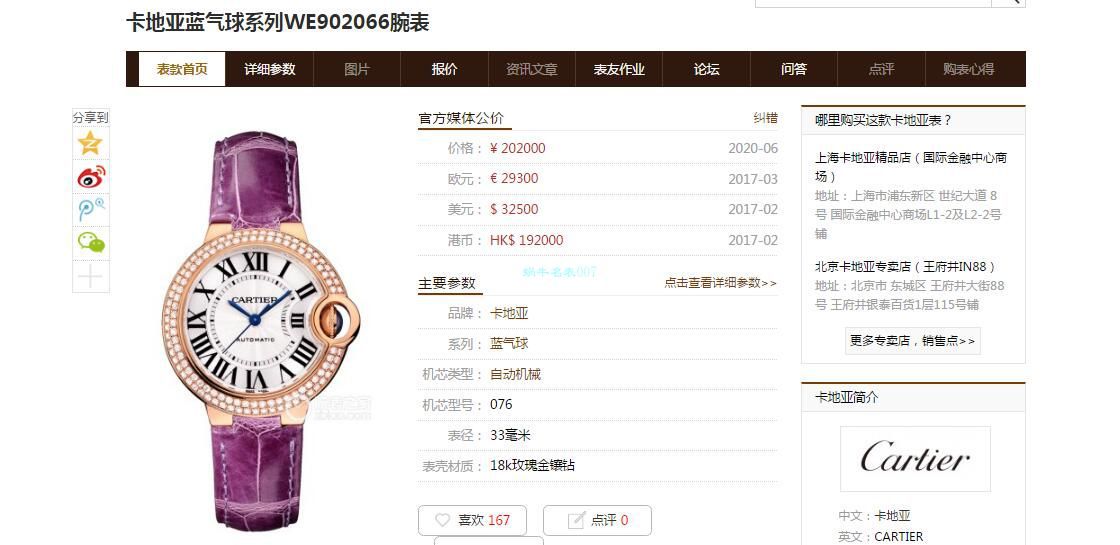1120x545 pixels.
Task: Click the 点评 pencil button
Action: 597,520
